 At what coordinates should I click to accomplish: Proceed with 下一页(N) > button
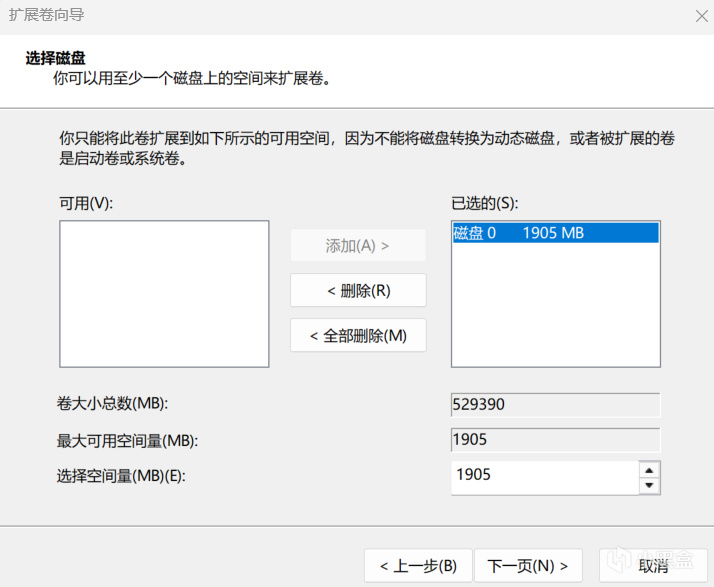click(x=527, y=566)
